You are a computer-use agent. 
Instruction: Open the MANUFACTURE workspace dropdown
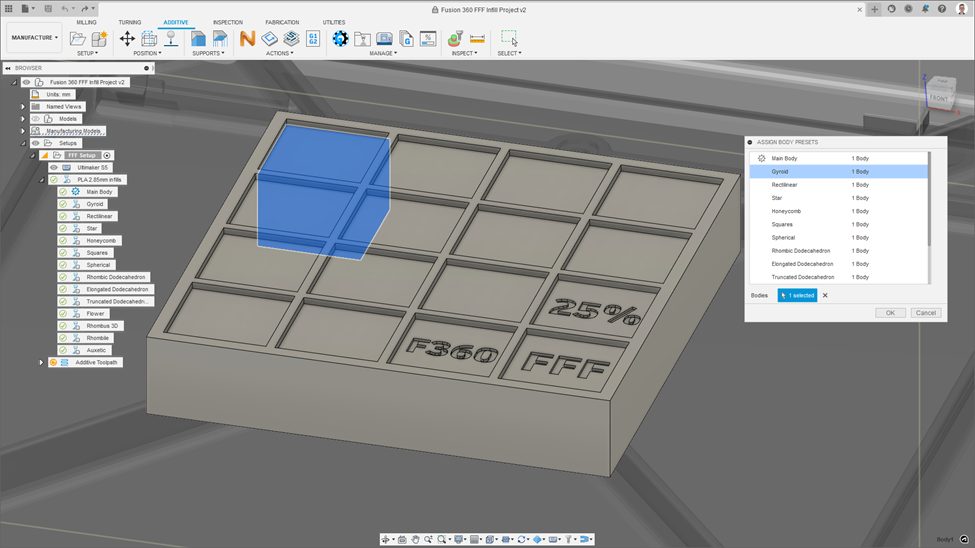tap(34, 38)
